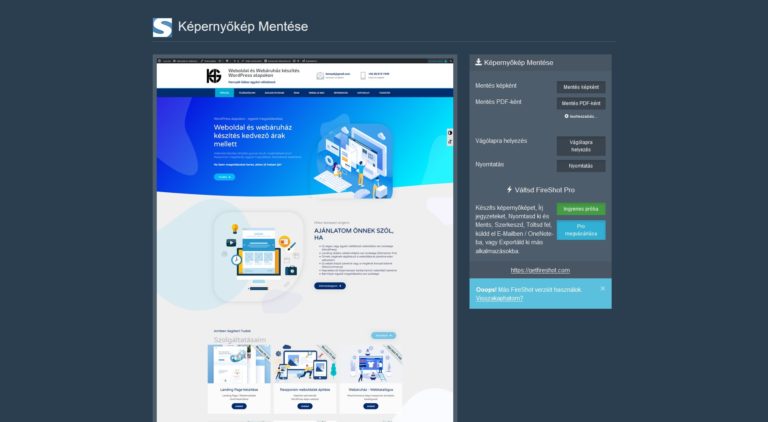Image resolution: width=768 pixels, height=422 pixels.
Task: Click the Vágólapra helyezés button
Action: [x=581, y=146]
